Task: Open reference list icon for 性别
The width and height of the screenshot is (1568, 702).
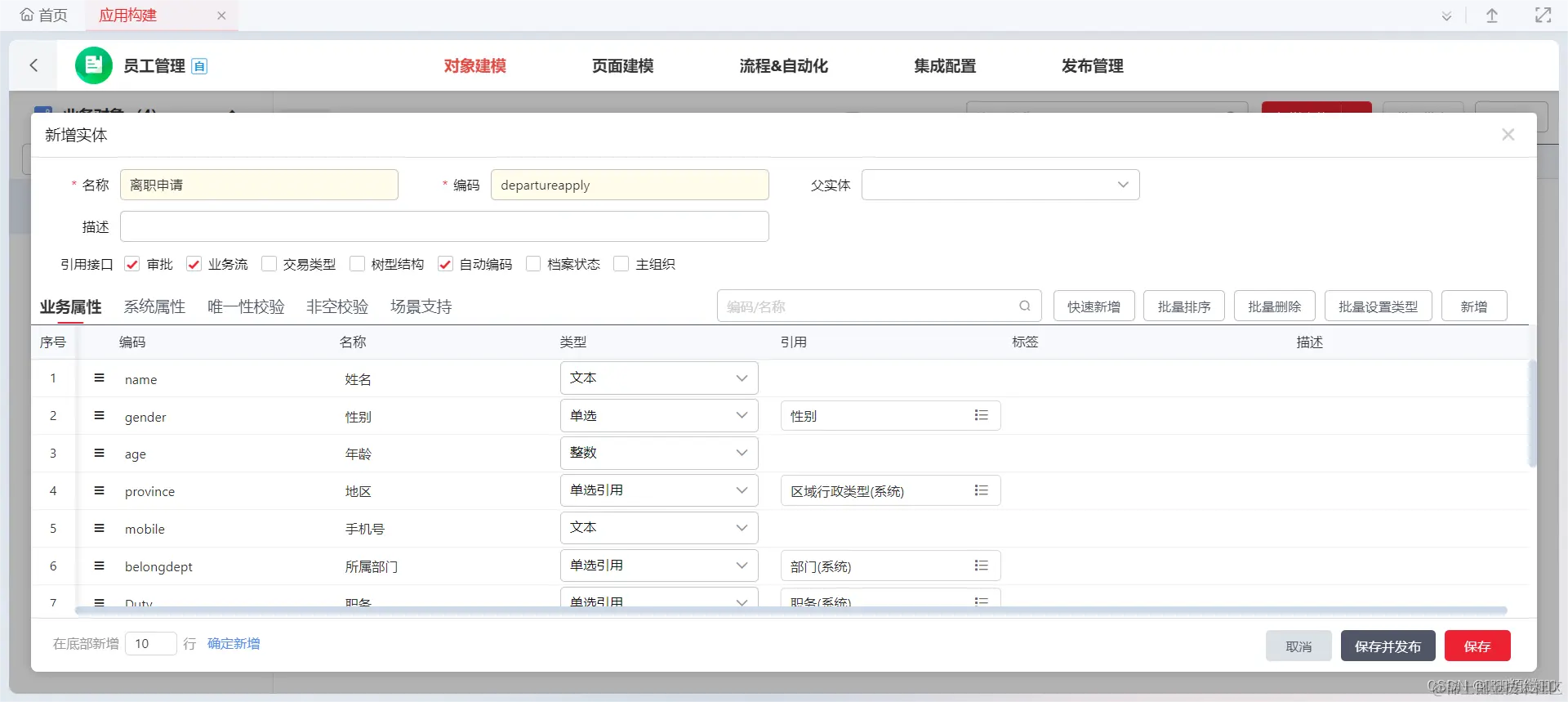Action: (982, 415)
